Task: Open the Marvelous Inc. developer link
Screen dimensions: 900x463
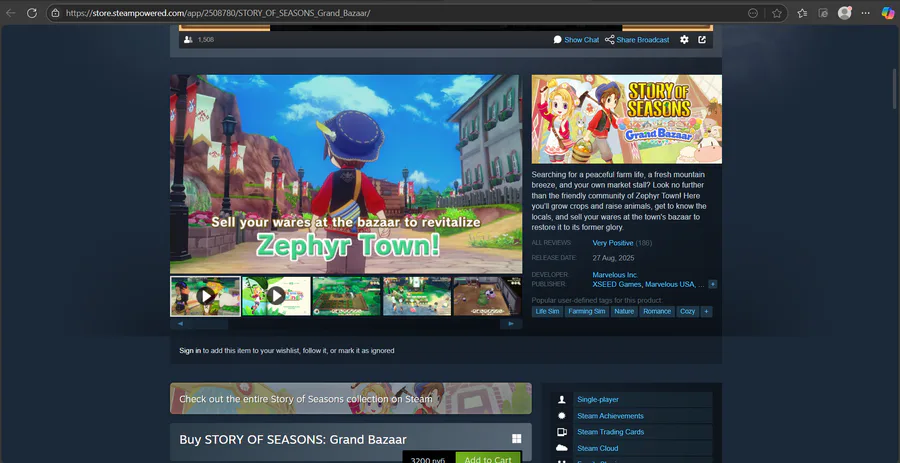Action: tap(615, 275)
